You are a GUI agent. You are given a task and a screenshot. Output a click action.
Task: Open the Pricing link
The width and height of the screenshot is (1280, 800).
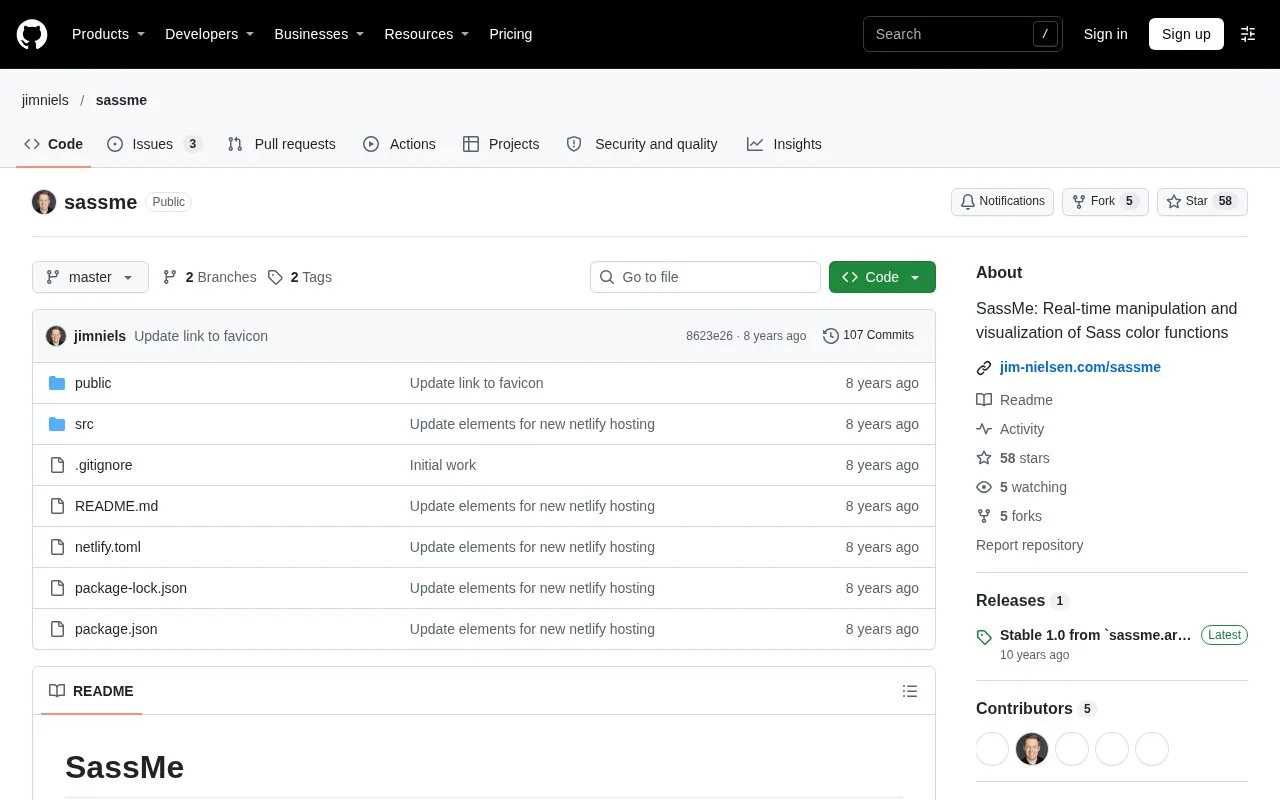point(510,34)
